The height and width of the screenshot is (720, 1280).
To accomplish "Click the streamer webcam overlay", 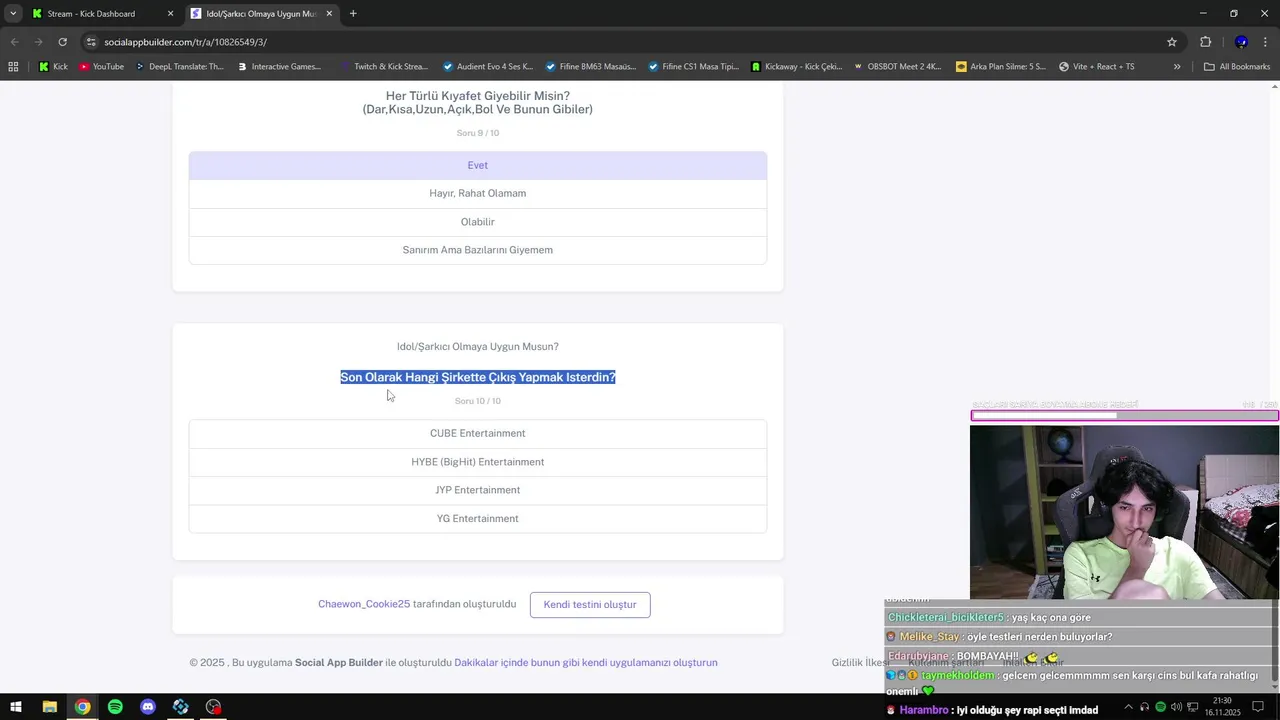I will click(x=1124, y=512).
